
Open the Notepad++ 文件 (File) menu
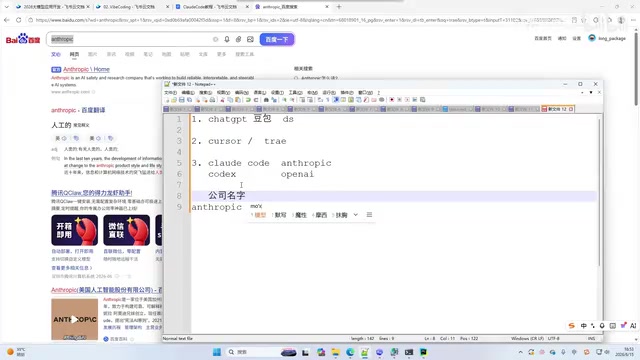[170, 93]
